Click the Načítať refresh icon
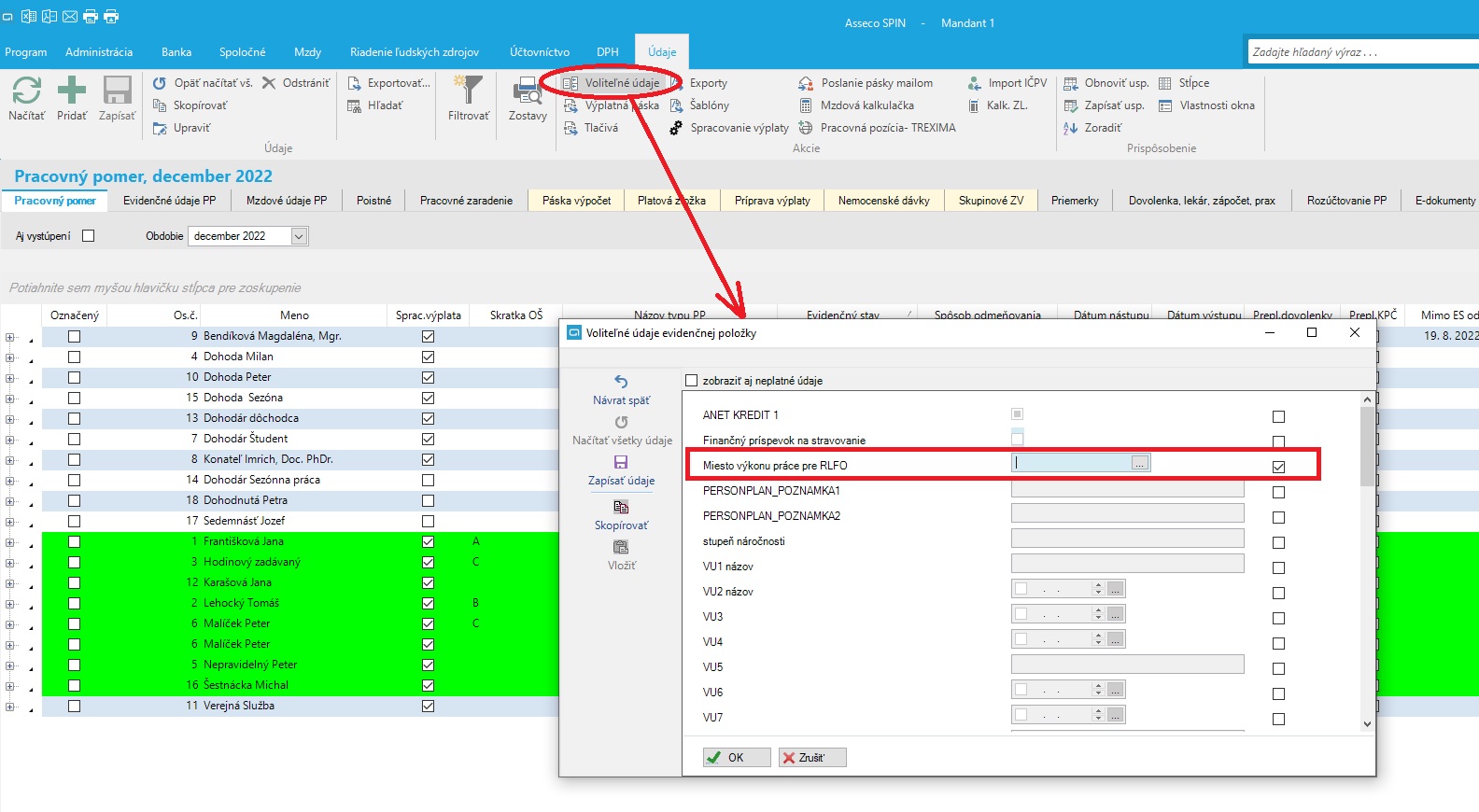Screen dimensions: 1479x812 (x=26, y=91)
